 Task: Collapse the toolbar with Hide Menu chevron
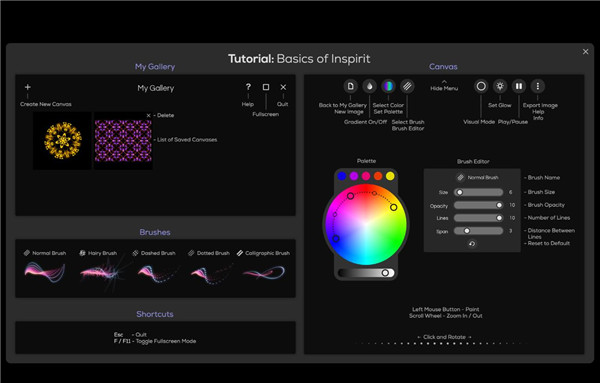444,81
